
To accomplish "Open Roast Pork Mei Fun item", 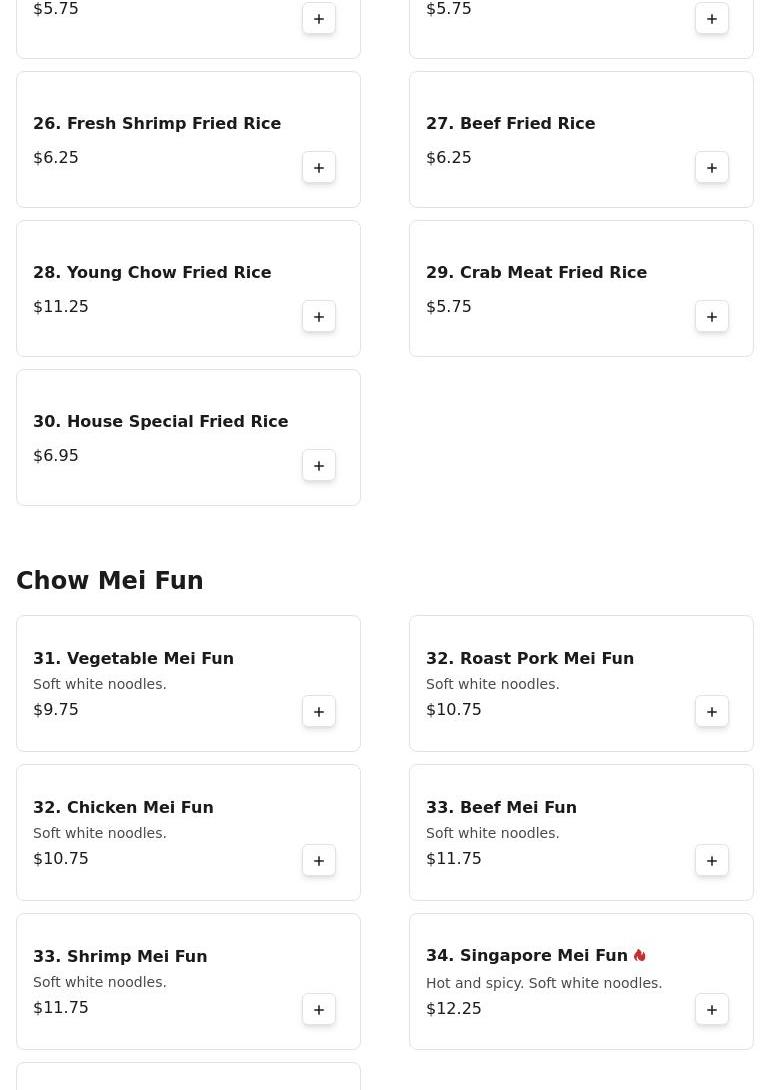I will click(530, 659).
